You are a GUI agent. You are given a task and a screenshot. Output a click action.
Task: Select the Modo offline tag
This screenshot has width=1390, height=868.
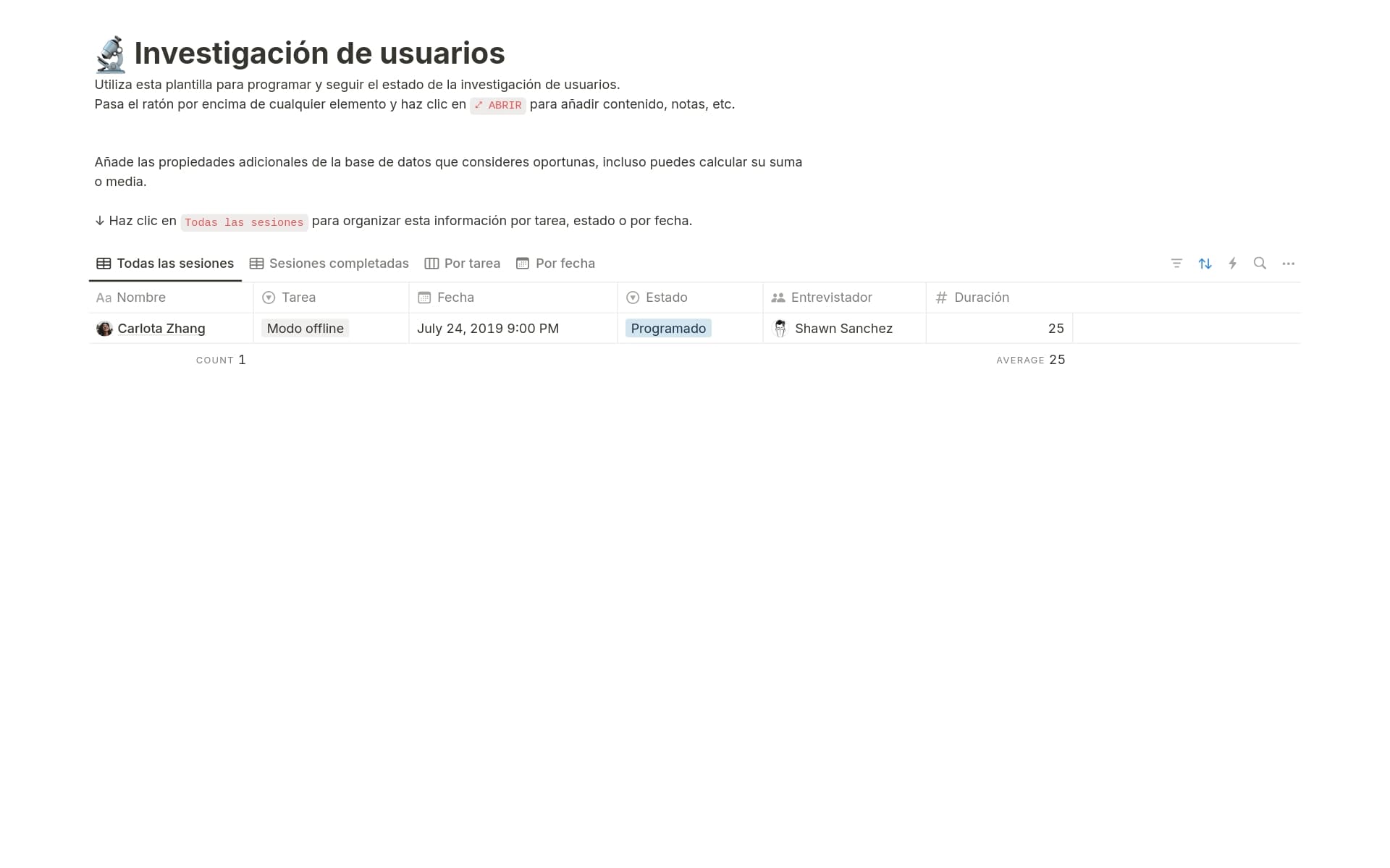point(305,328)
